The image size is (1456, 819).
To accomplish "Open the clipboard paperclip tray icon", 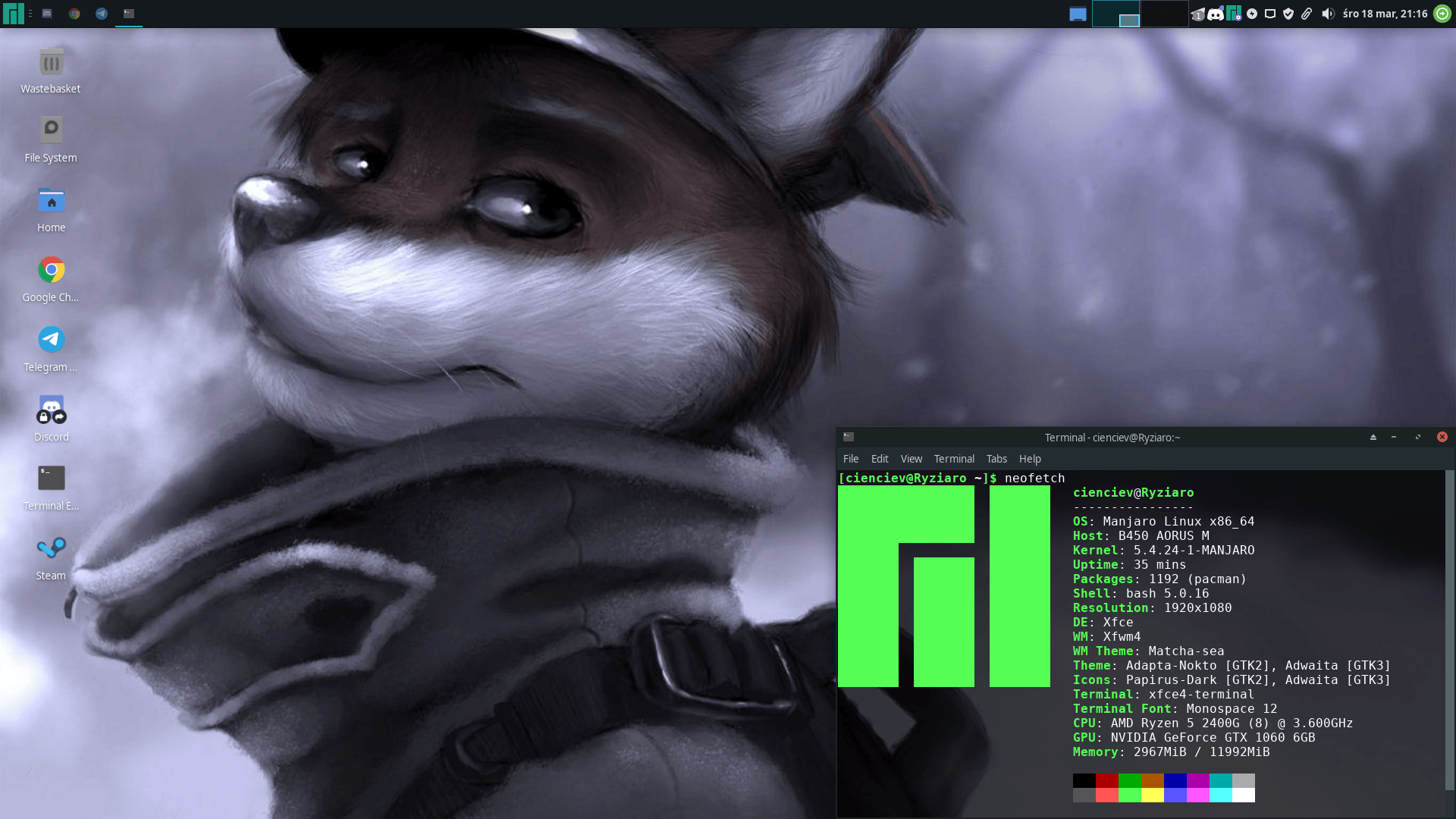I will click(x=1307, y=14).
